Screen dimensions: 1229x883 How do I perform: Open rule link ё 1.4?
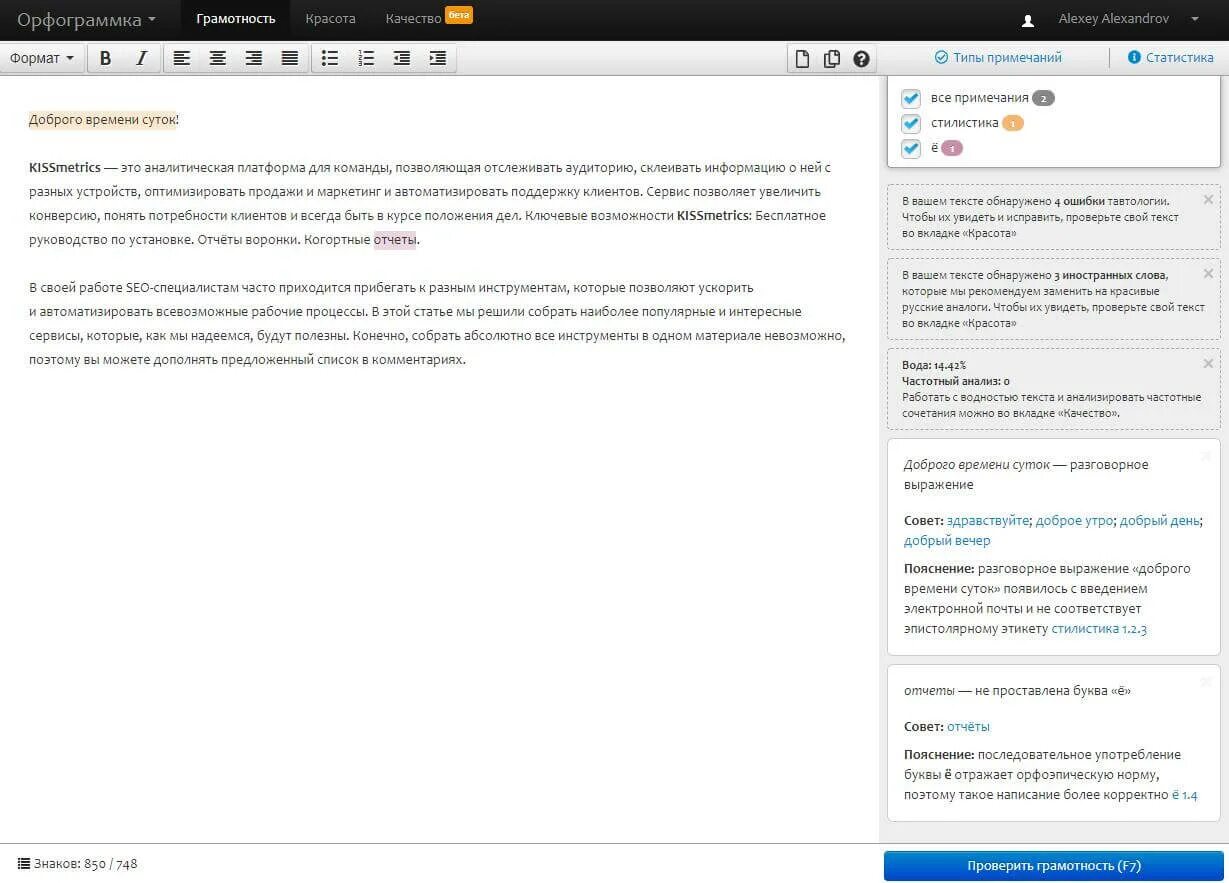(1185, 795)
